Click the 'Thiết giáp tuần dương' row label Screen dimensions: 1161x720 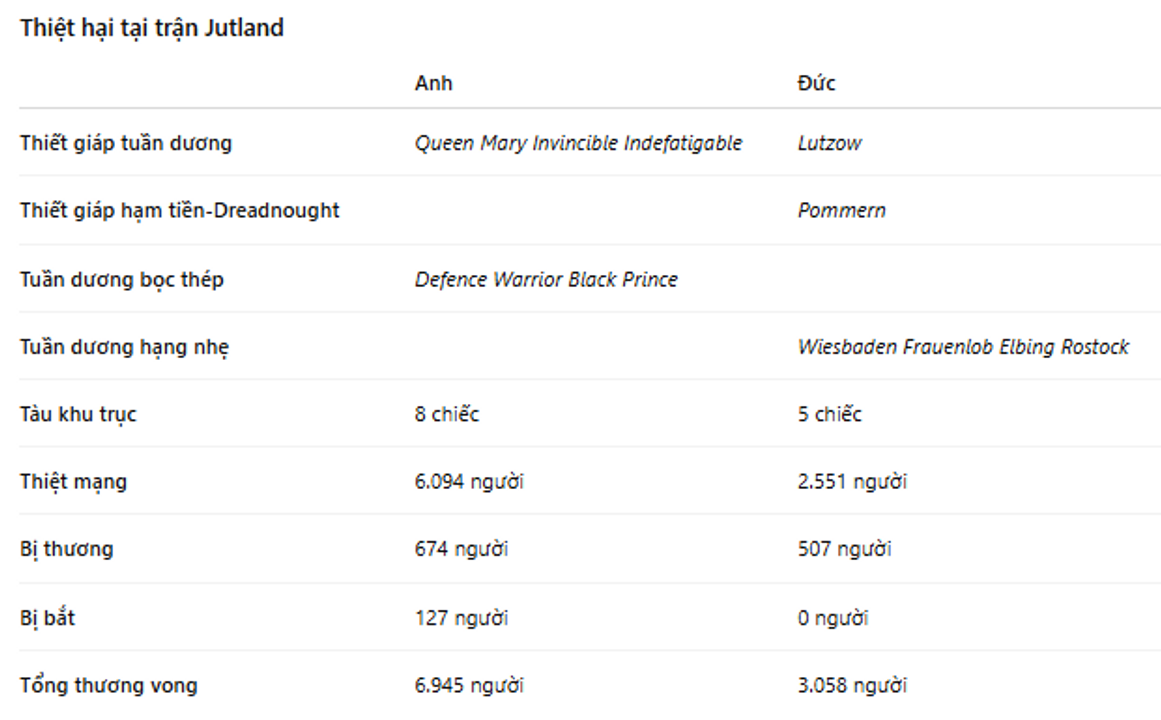pyautogui.click(x=126, y=143)
